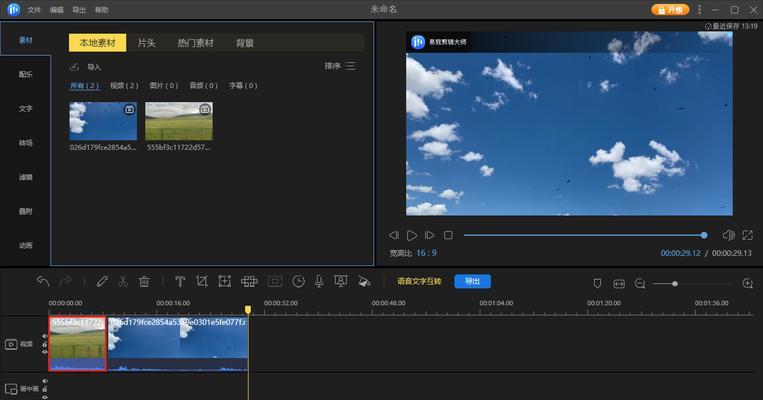This screenshot has height=400, width=763.
Task: Select the pencil edit tool
Action: [102, 281]
